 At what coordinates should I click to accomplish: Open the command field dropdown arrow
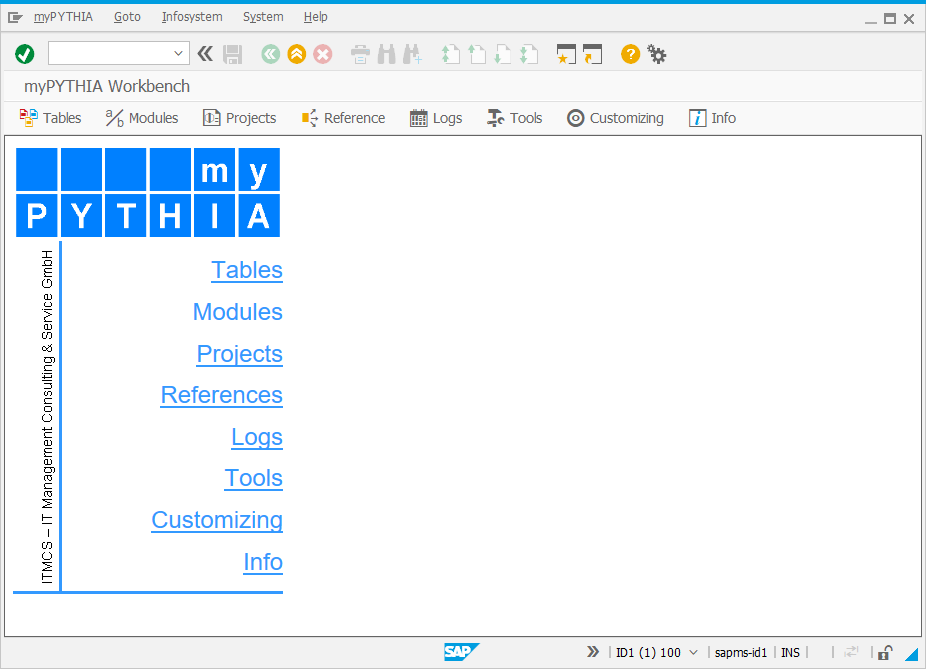(178, 54)
